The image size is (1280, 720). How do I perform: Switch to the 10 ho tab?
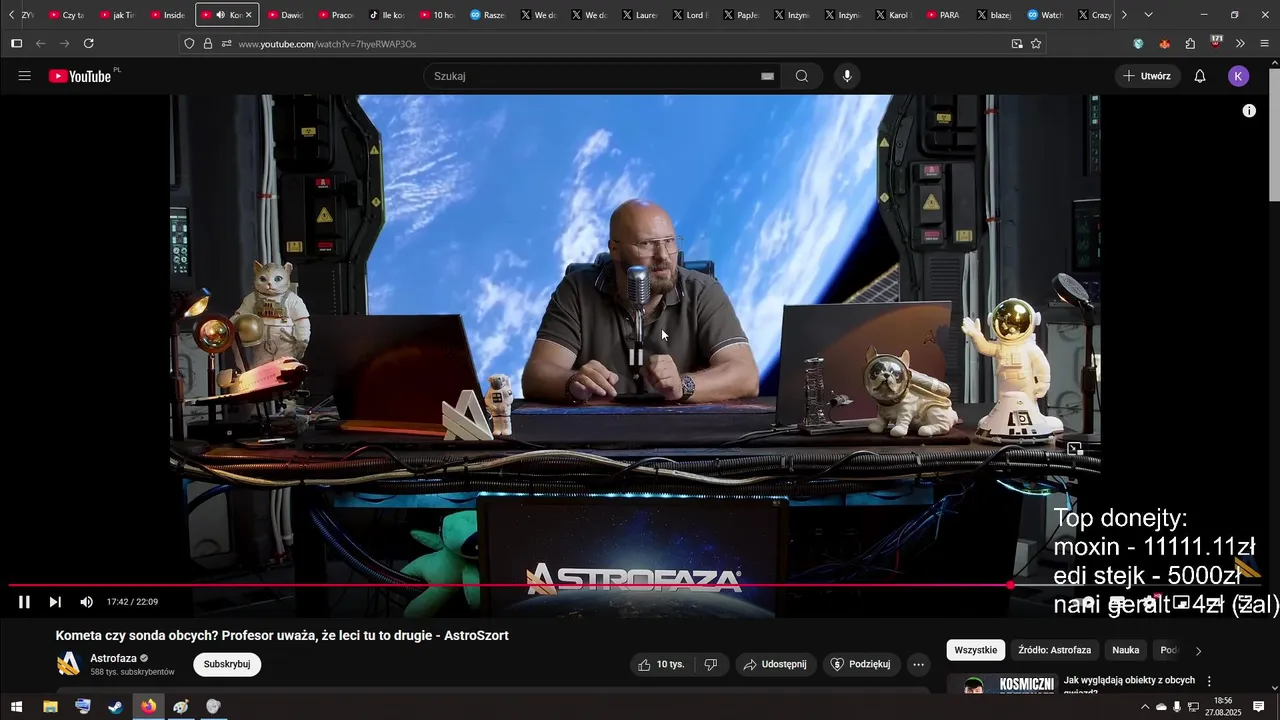pos(438,15)
